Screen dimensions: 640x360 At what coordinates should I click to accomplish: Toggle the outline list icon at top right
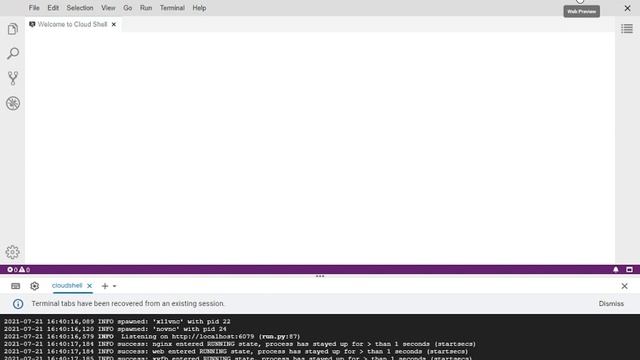point(627,29)
